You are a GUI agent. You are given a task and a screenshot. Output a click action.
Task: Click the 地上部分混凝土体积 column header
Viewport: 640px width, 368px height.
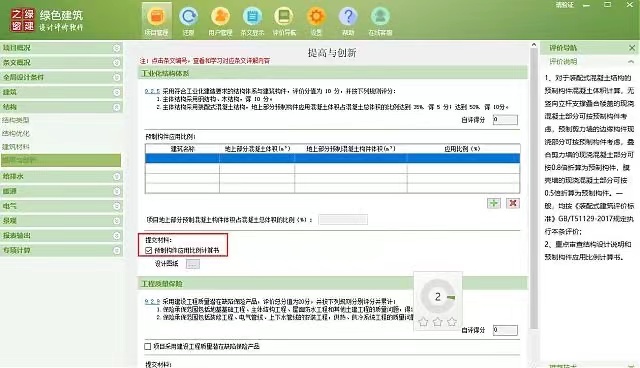[x=257, y=149]
